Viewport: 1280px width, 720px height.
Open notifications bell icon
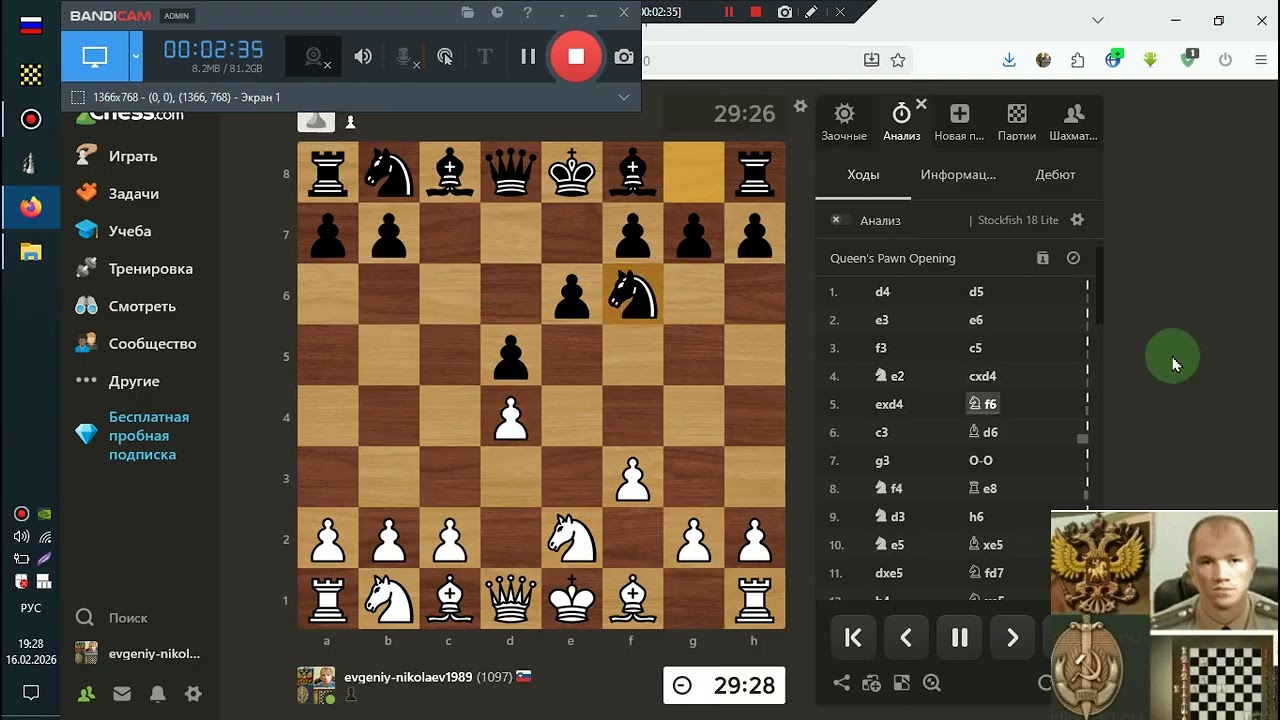click(x=158, y=693)
